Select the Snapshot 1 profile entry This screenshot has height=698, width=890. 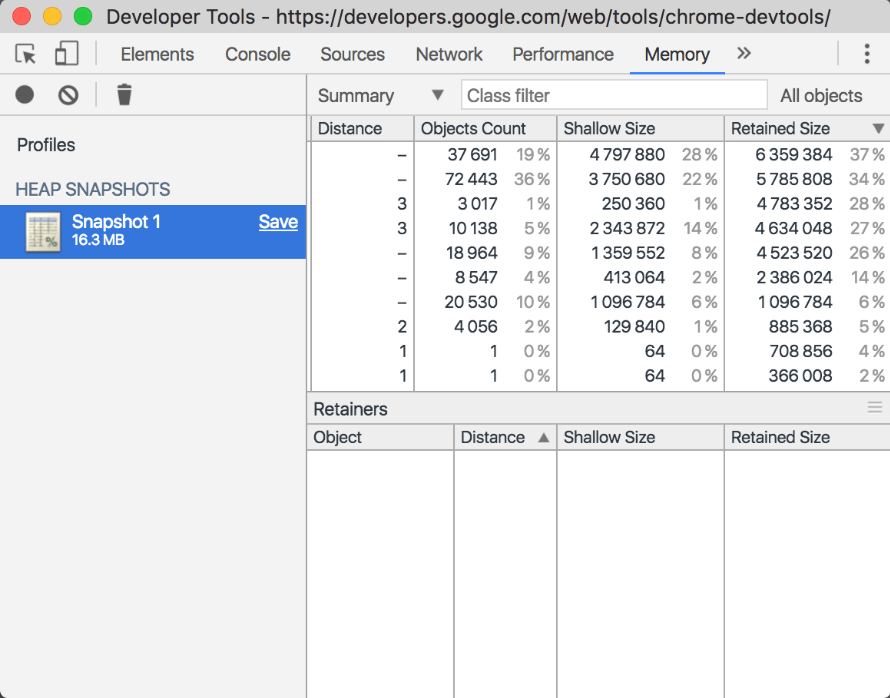point(153,232)
